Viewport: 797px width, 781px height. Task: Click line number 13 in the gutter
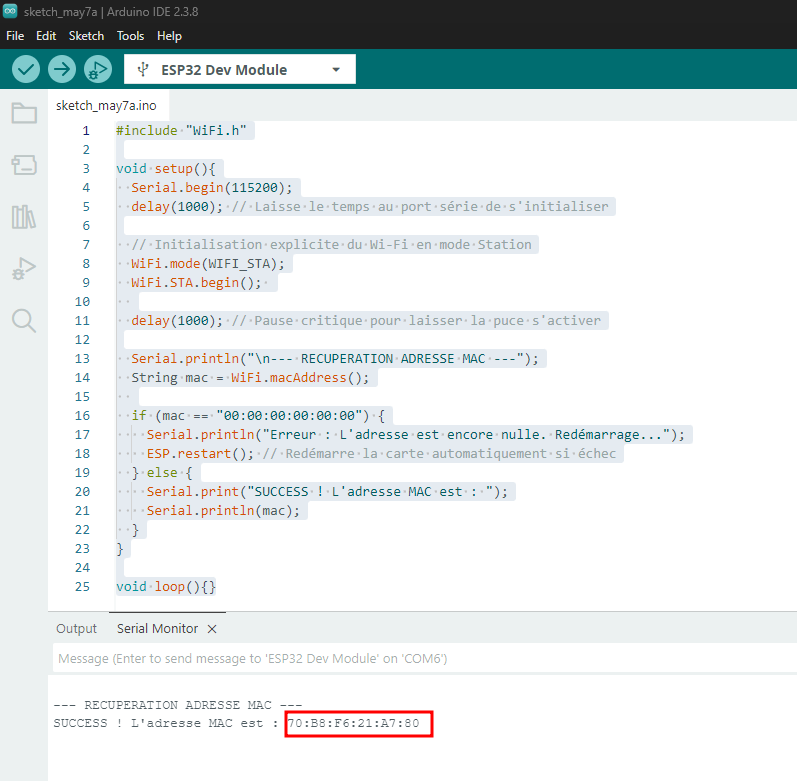82,359
